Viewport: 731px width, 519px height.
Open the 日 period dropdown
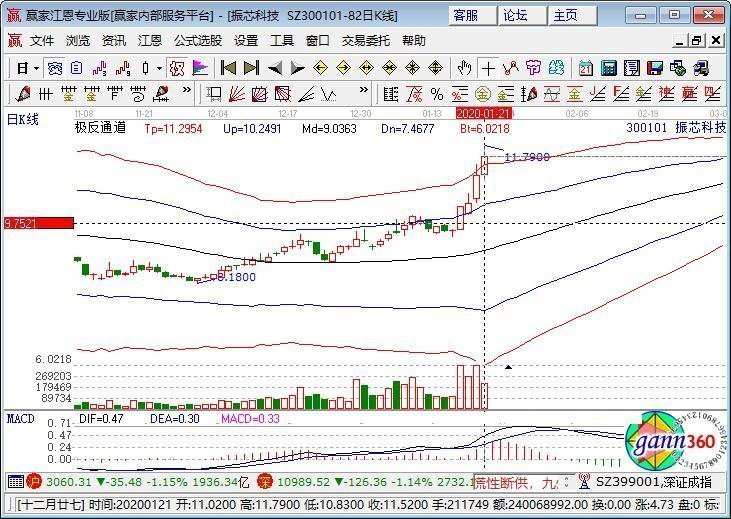coord(36,69)
